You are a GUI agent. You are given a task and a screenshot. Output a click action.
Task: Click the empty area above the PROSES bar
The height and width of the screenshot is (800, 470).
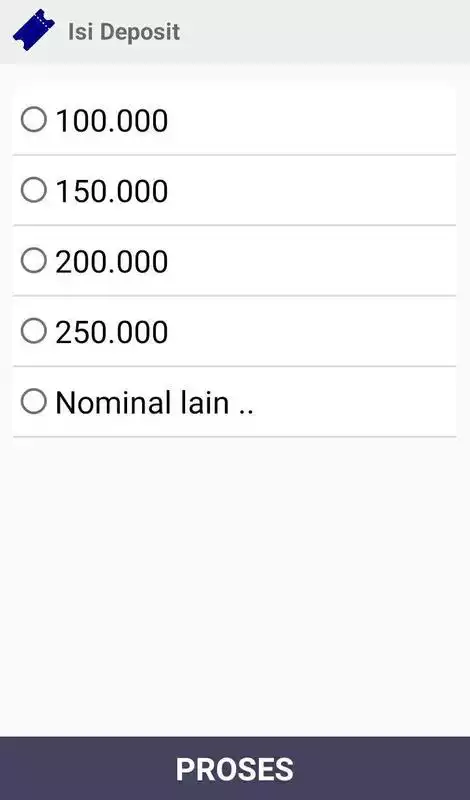(x=235, y=587)
